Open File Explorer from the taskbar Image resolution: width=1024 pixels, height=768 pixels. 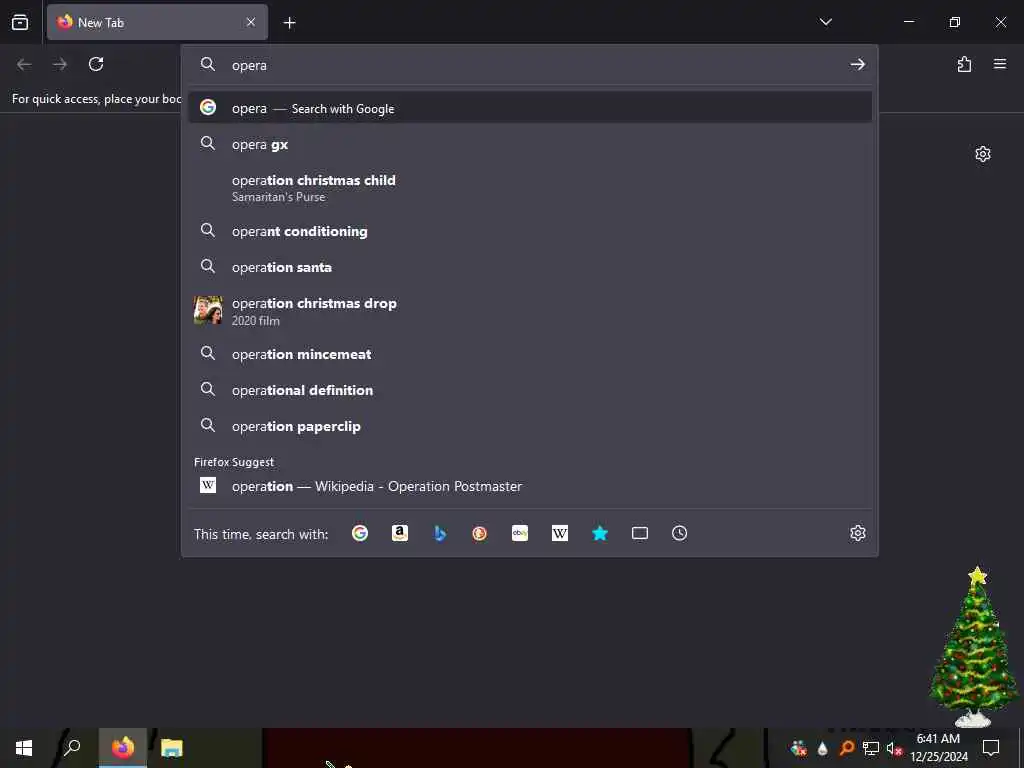[172, 748]
